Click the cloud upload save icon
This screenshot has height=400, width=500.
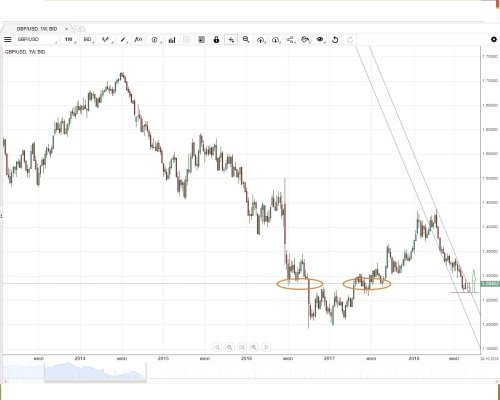point(261,40)
